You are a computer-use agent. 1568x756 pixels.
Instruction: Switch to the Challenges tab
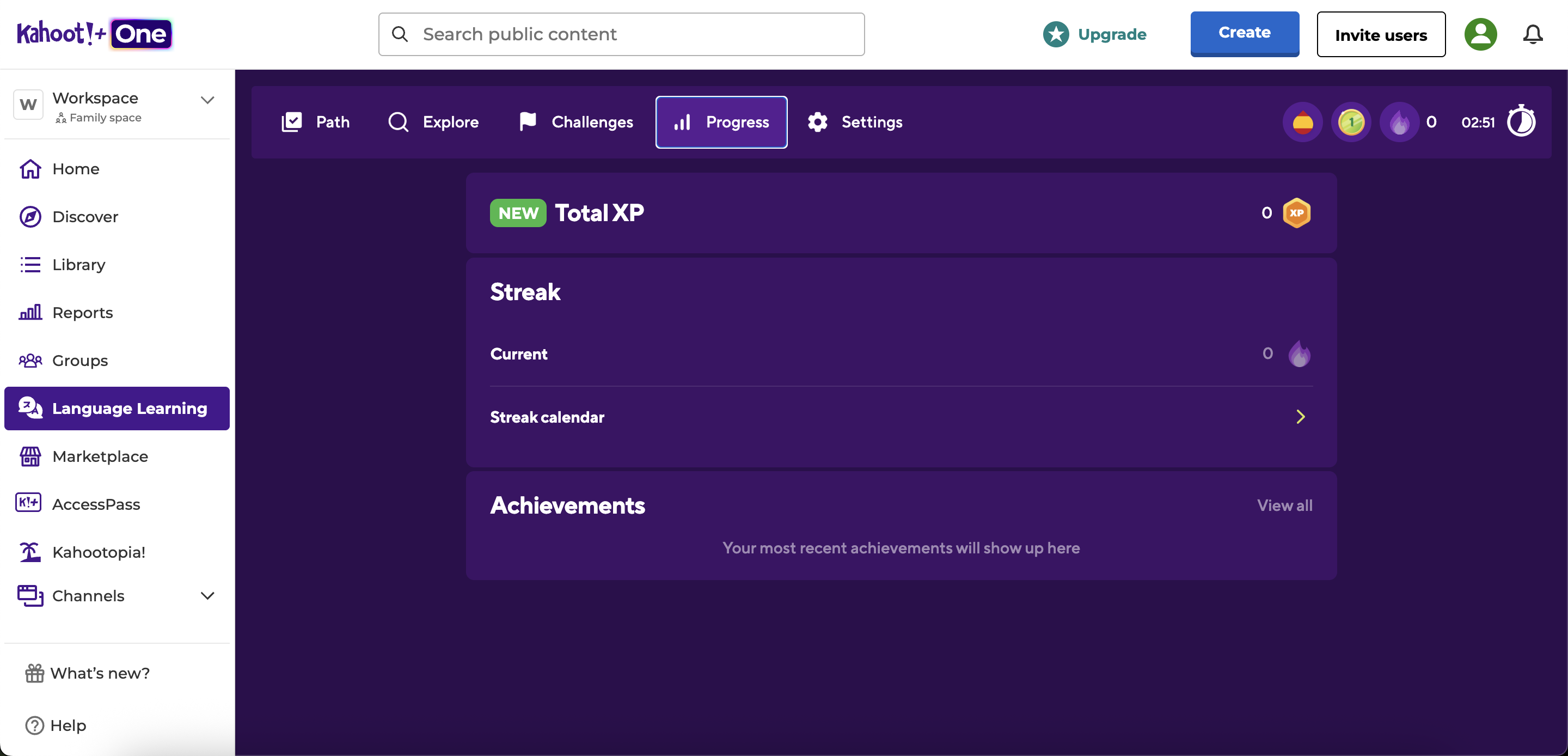pyautogui.click(x=574, y=122)
